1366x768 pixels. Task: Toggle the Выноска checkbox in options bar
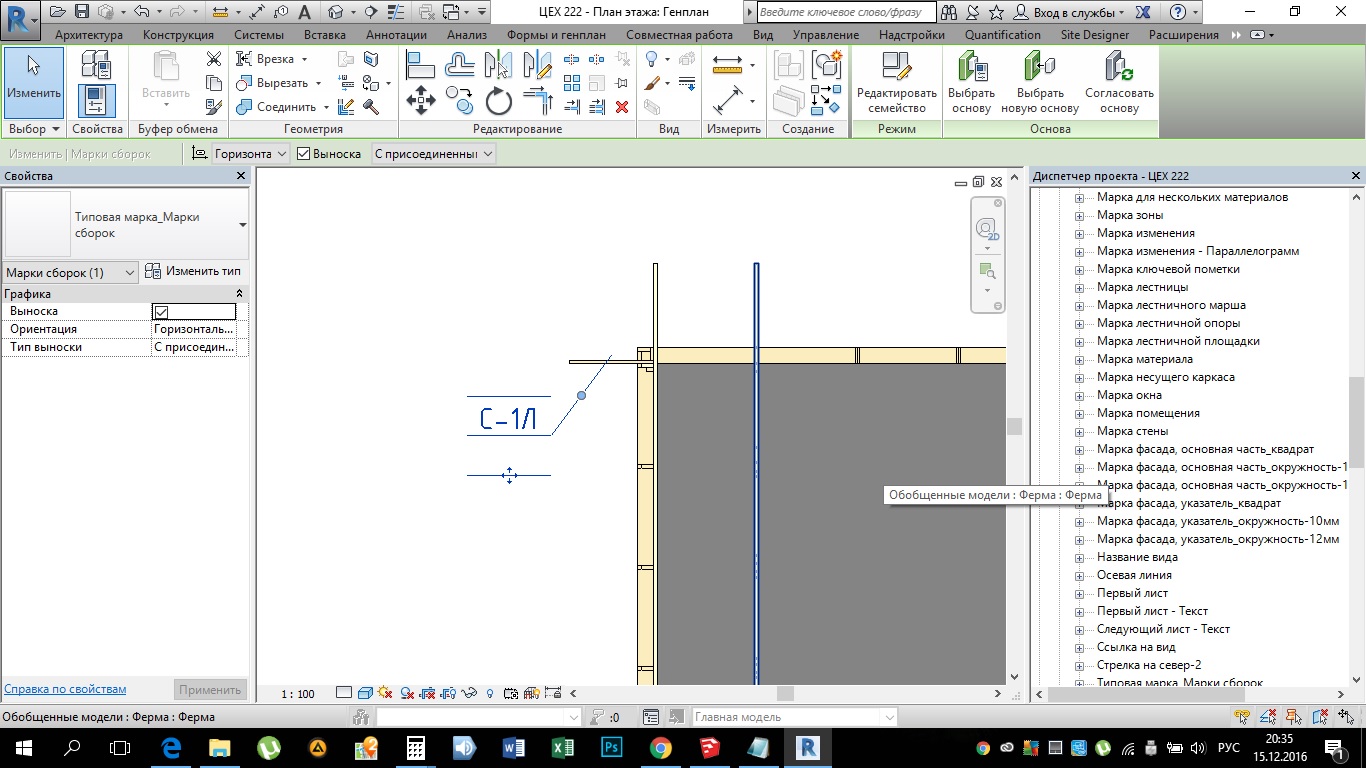pos(304,154)
